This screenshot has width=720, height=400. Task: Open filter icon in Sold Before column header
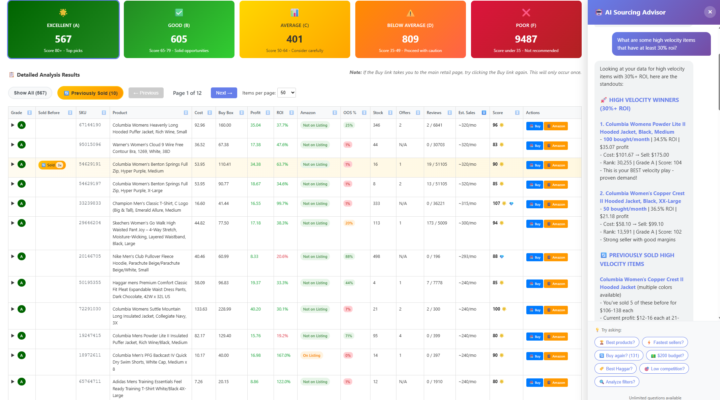70,113
